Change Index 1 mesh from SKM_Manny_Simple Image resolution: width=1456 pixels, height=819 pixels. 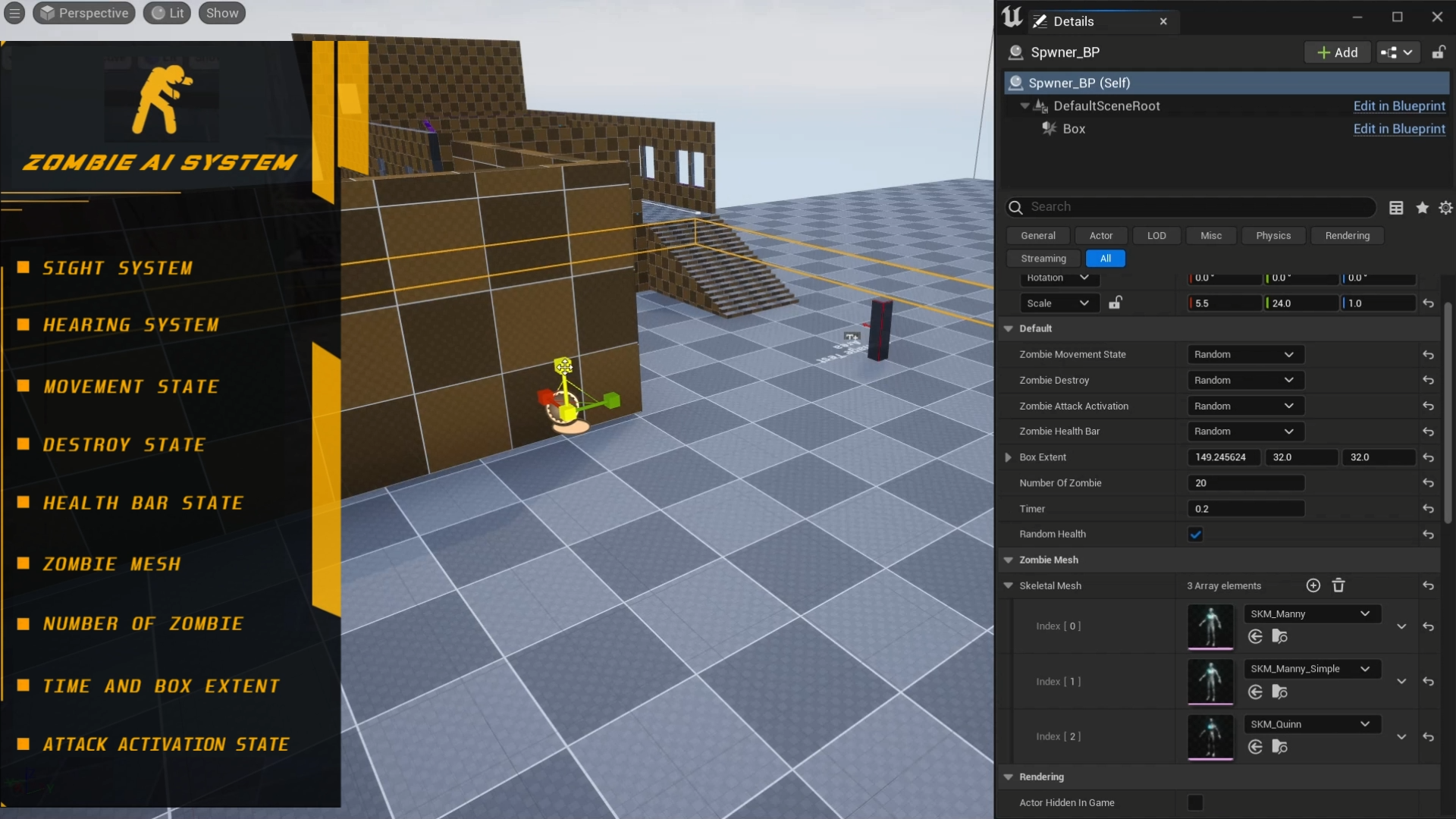point(1312,668)
